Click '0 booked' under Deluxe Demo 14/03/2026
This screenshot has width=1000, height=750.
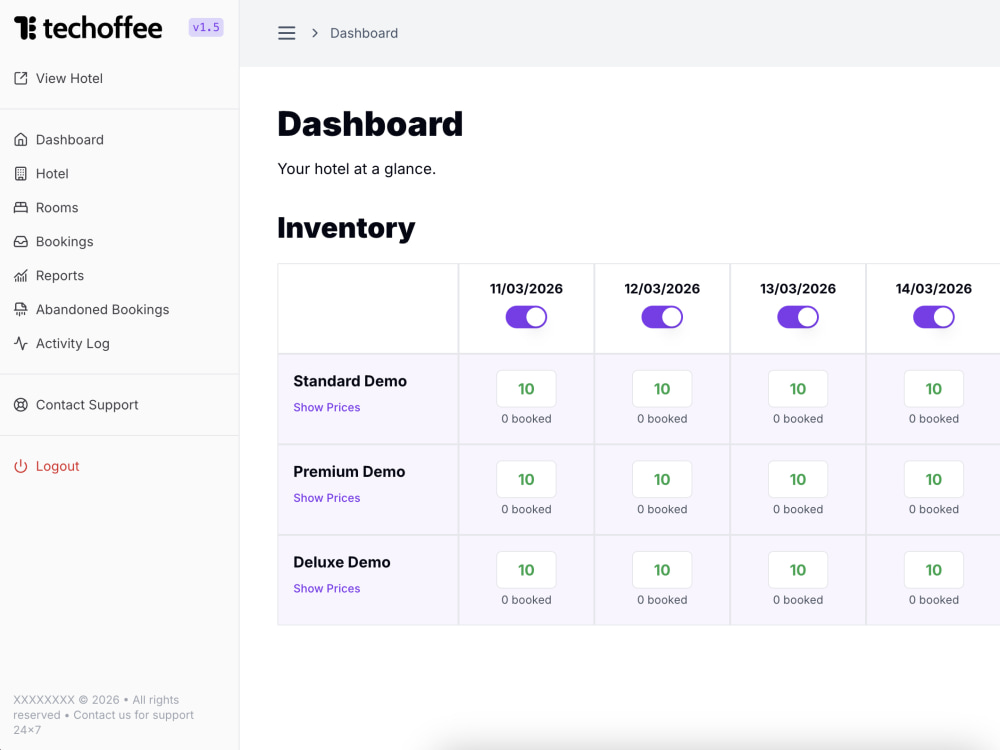tap(934, 599)
